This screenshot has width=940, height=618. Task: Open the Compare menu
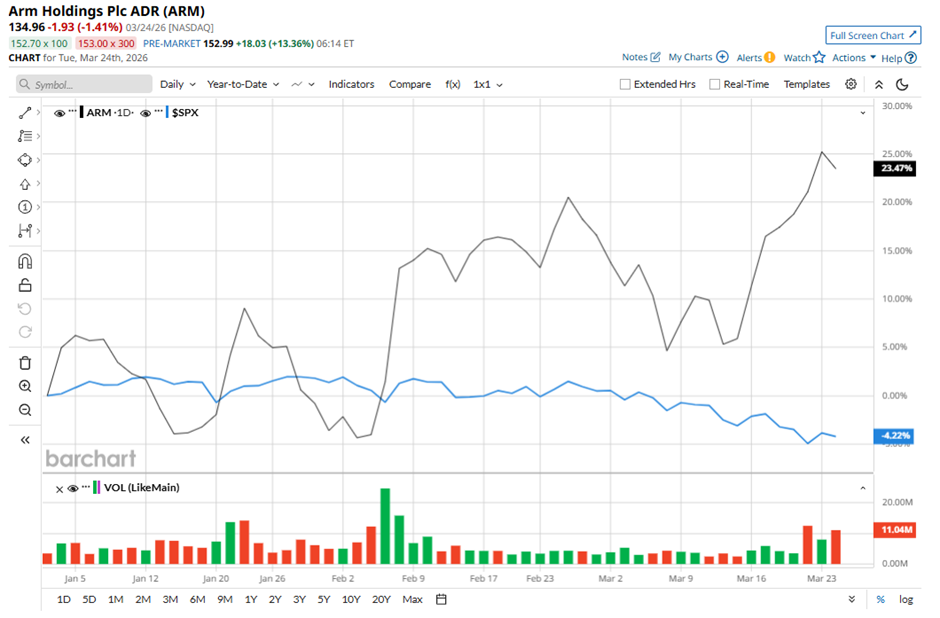pos(409,85)
